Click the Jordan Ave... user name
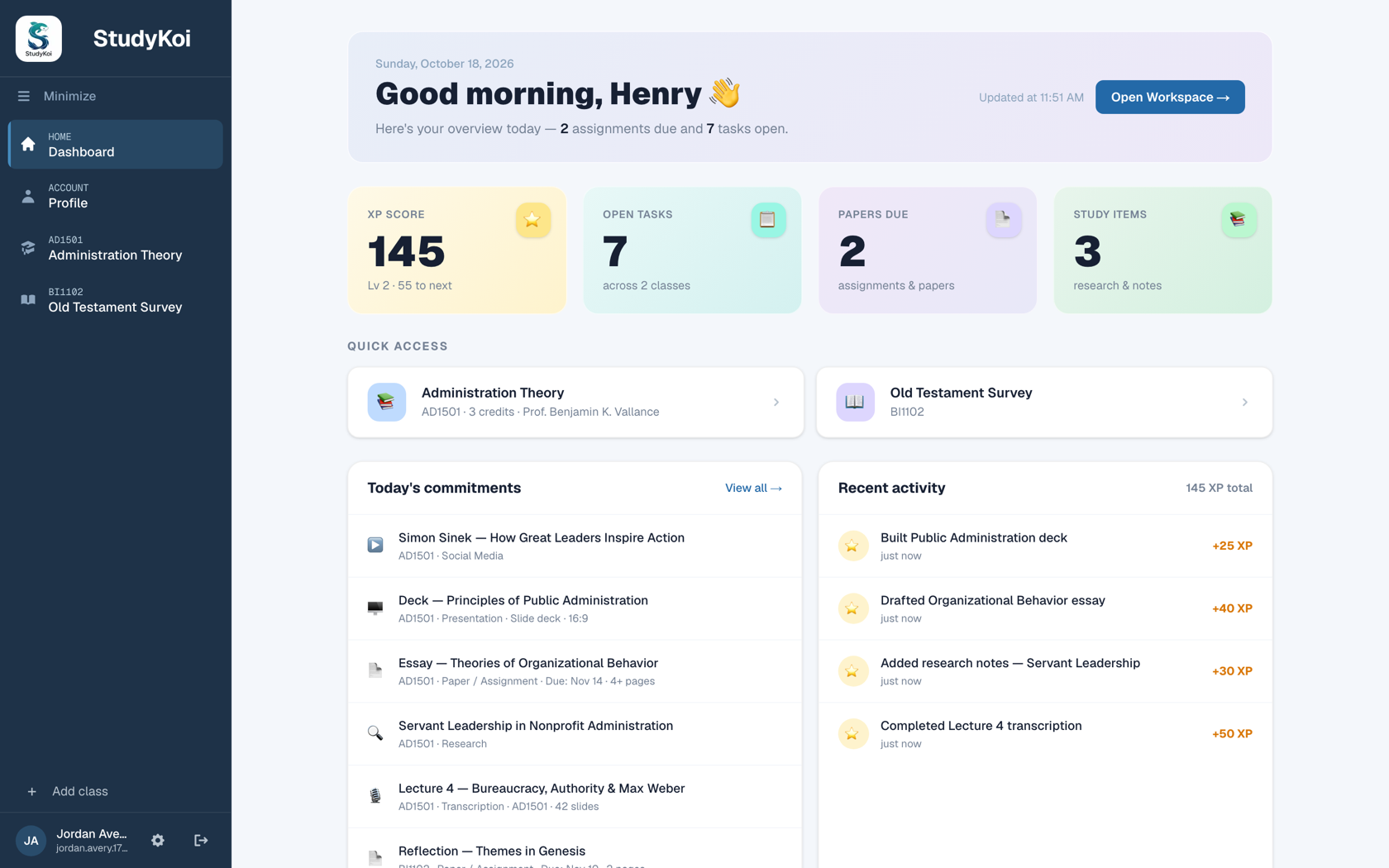The image size is (1389, 868). [92, 833]
